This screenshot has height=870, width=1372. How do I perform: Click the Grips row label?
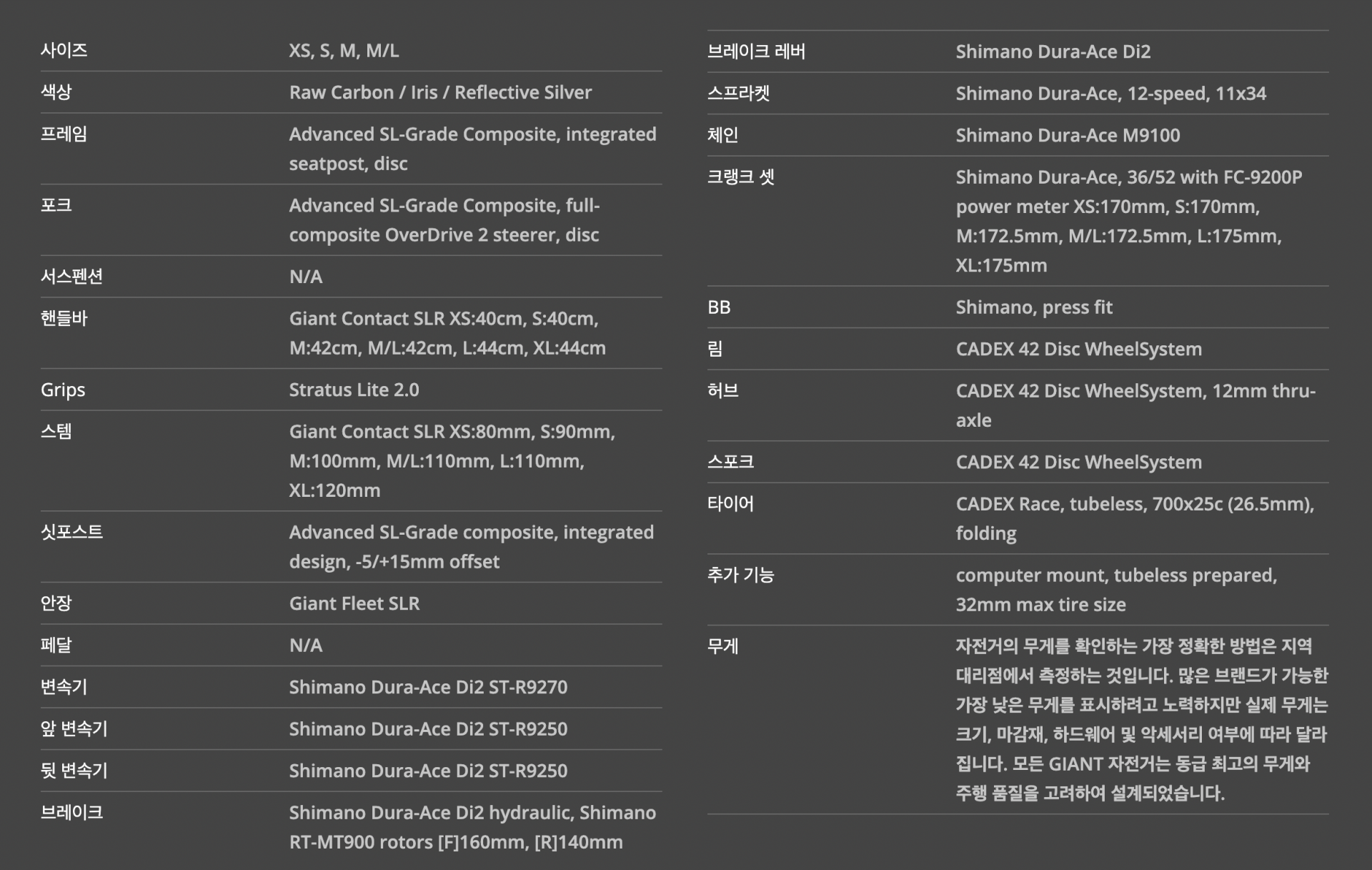pos(63,390)
